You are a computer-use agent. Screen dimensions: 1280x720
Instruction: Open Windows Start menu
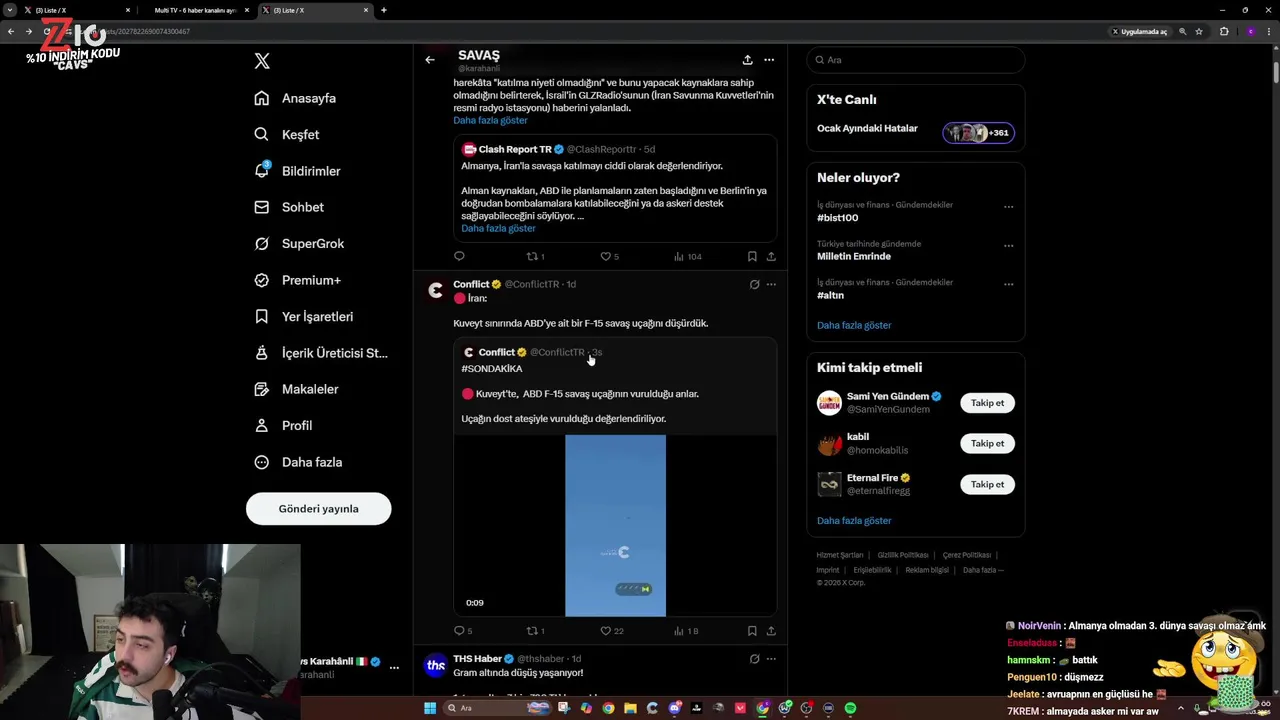coord(430,708)
